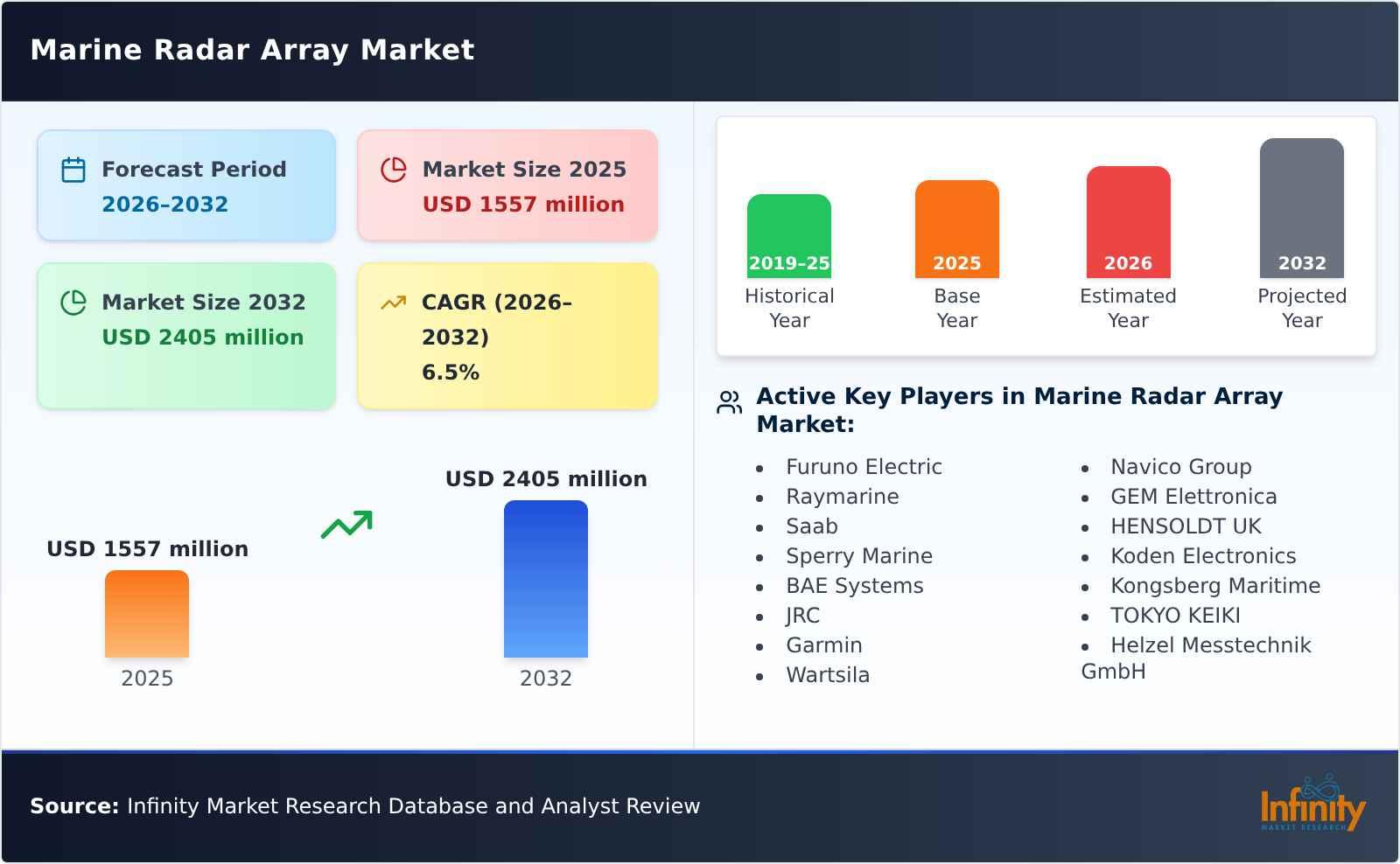This screenshot has height=864, width=1400.
Task: Click the clock-style icon on Market Size 2025 card
Action: tap(395, 170)
